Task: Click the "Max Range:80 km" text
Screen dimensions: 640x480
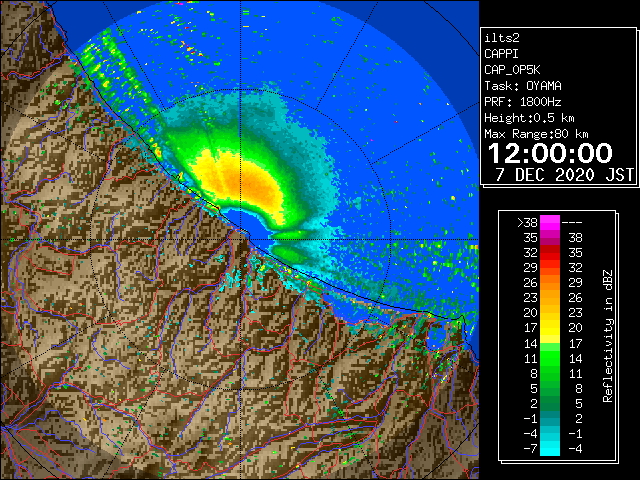Action: [536, 134]
